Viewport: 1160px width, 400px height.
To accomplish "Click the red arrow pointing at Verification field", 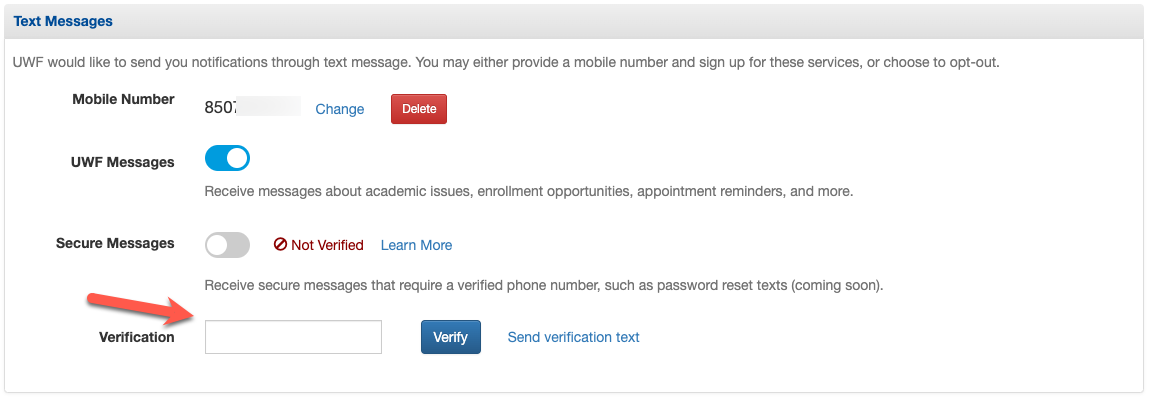I will coord(142,309).
